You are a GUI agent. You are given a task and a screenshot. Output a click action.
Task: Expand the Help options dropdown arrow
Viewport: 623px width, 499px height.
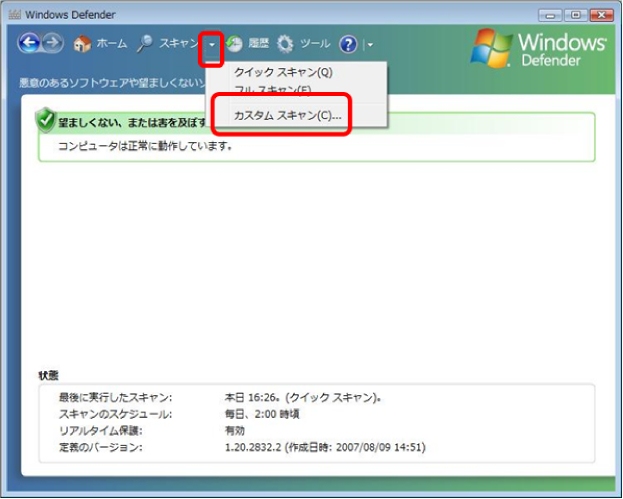point(369,46)
